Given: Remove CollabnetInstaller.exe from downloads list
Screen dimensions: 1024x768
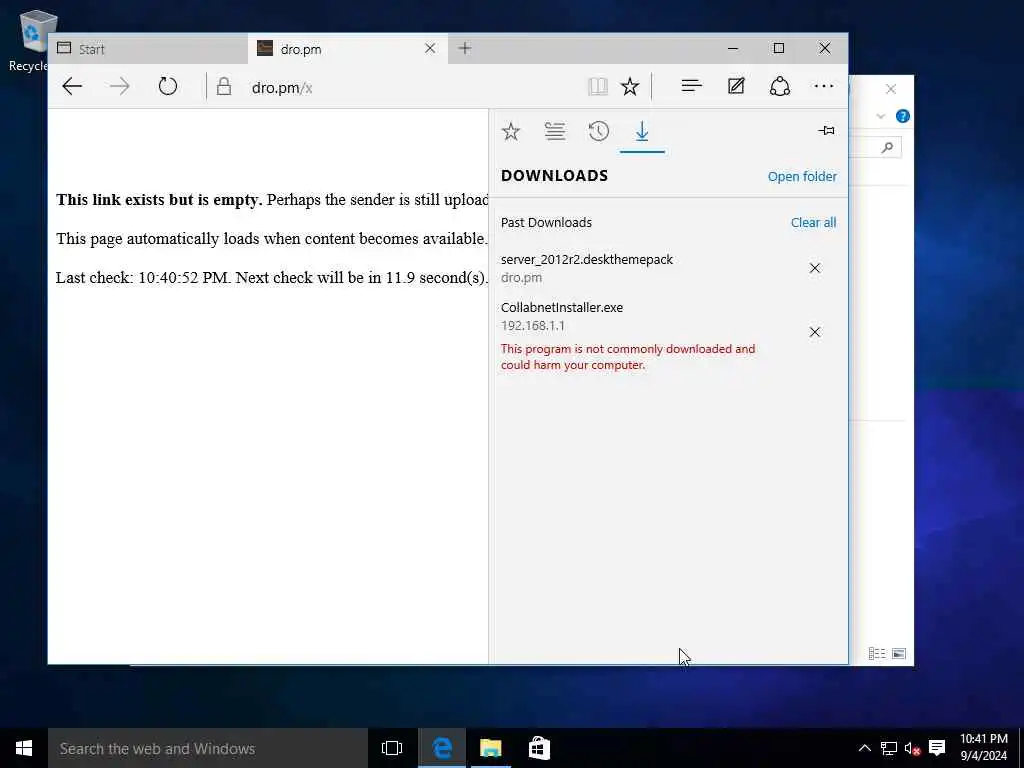Looking at the screenshot, I should (814, 332).
